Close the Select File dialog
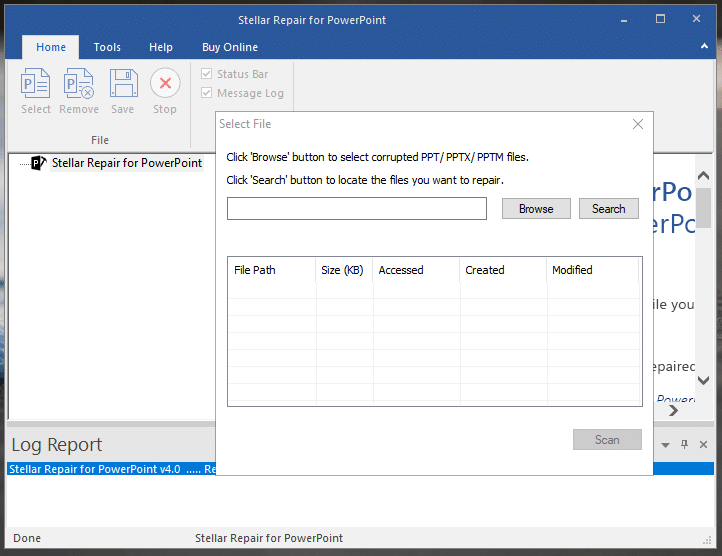This screenshot has width=722, height=556. tap(638, 124)
